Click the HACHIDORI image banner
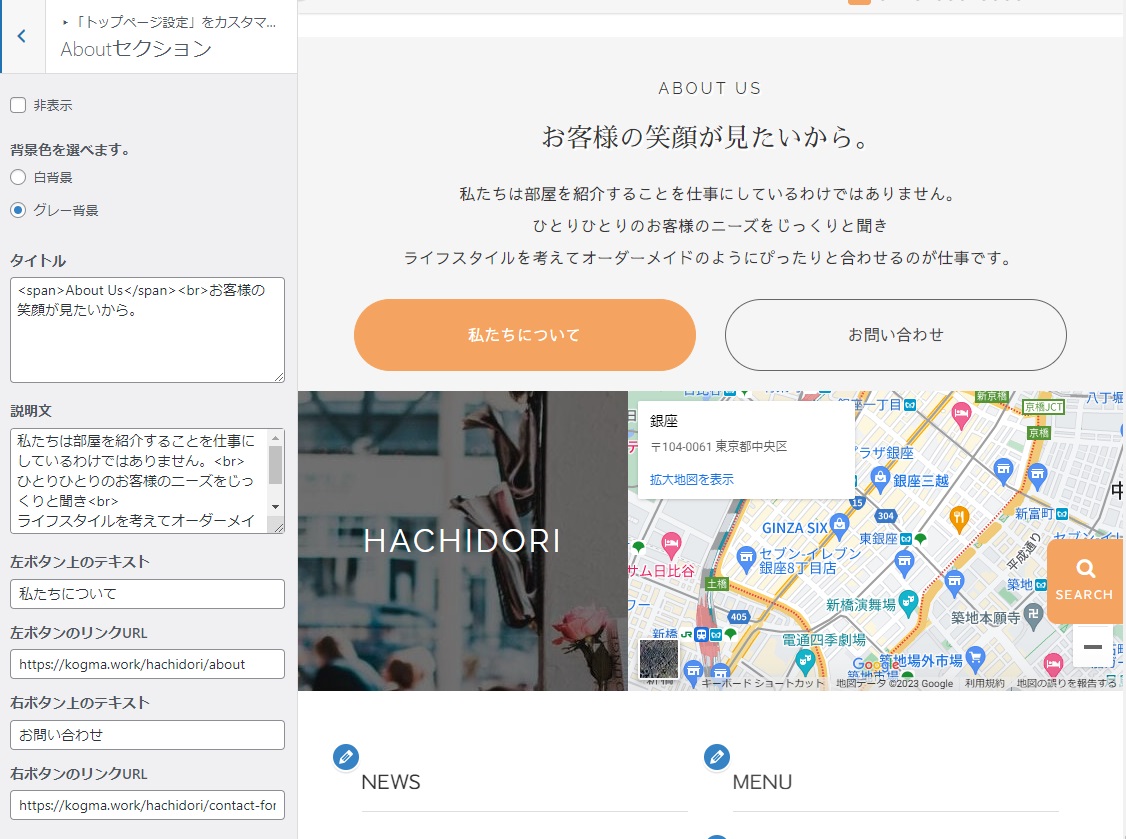The image size is (1126, 839). pyautogui.click(x=462, y=541)
